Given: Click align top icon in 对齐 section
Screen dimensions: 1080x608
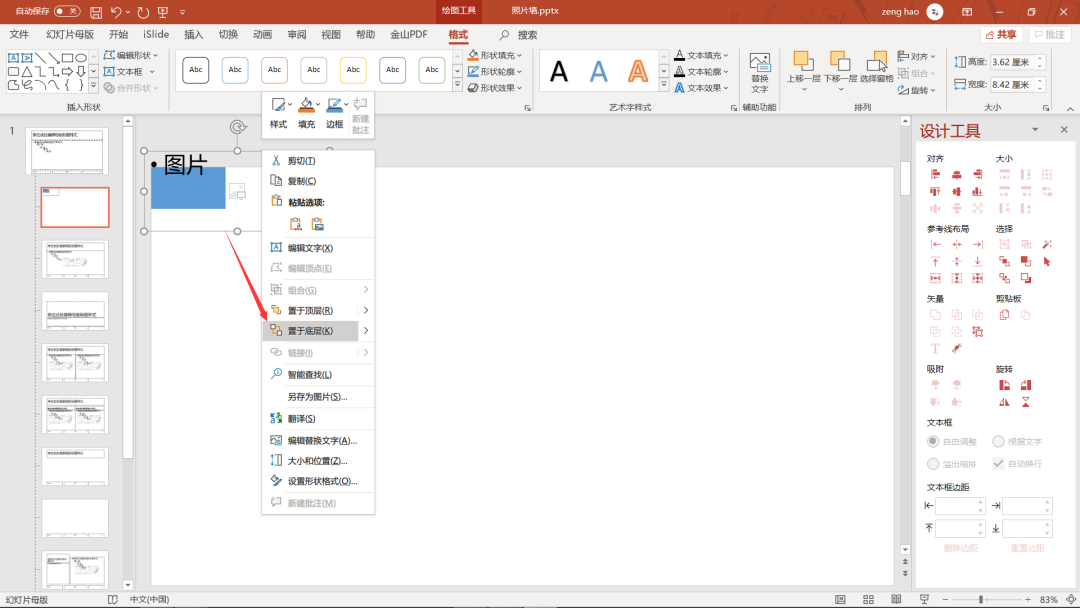Looking at the screenshot, I should pos(935,191).
